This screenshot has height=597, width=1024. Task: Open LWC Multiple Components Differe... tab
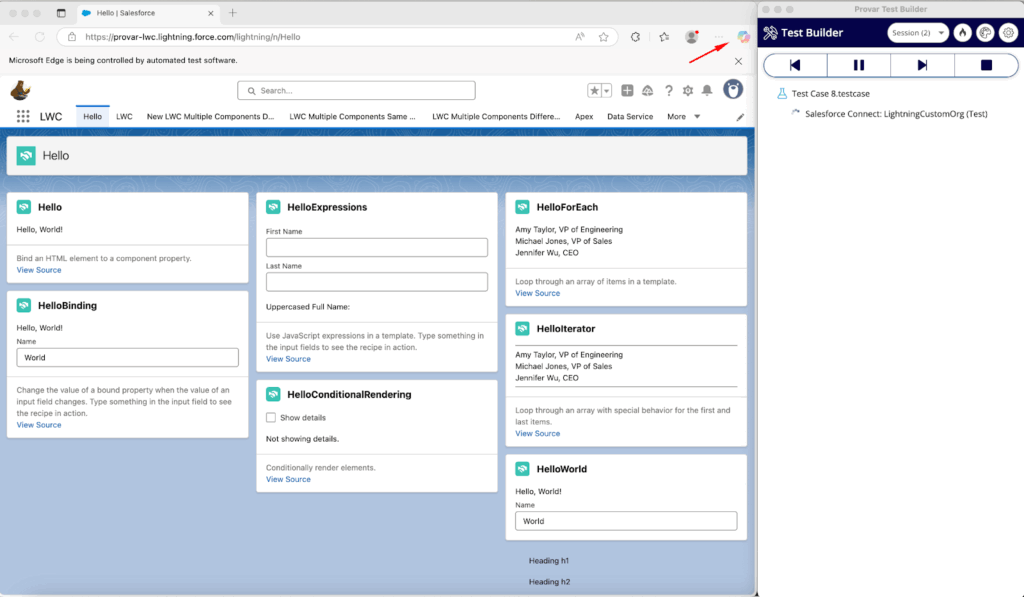(496, 116)
